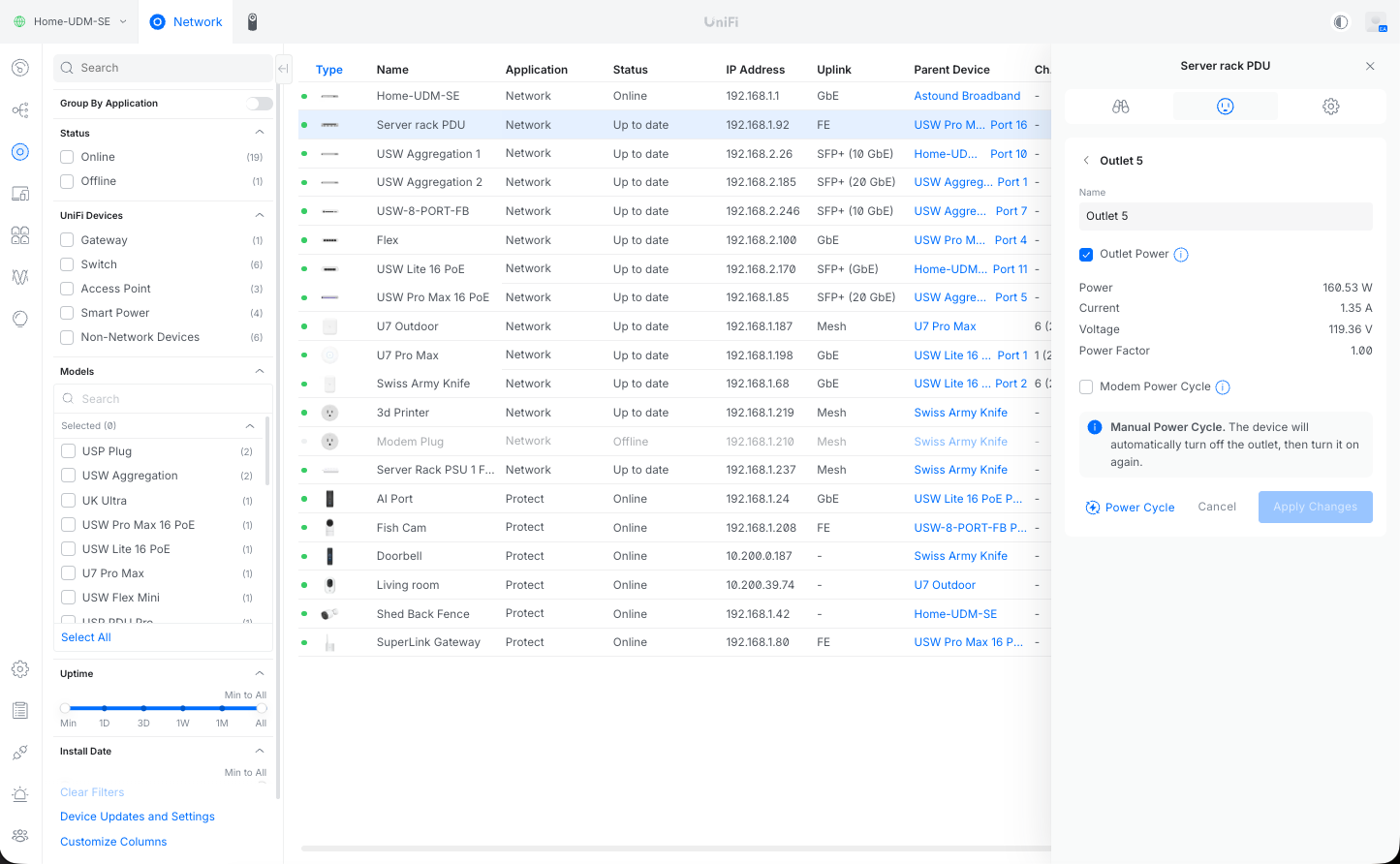1400x864 pixels.
Task: Check the Smart Power filter checkbox
Action: point(67,313)
